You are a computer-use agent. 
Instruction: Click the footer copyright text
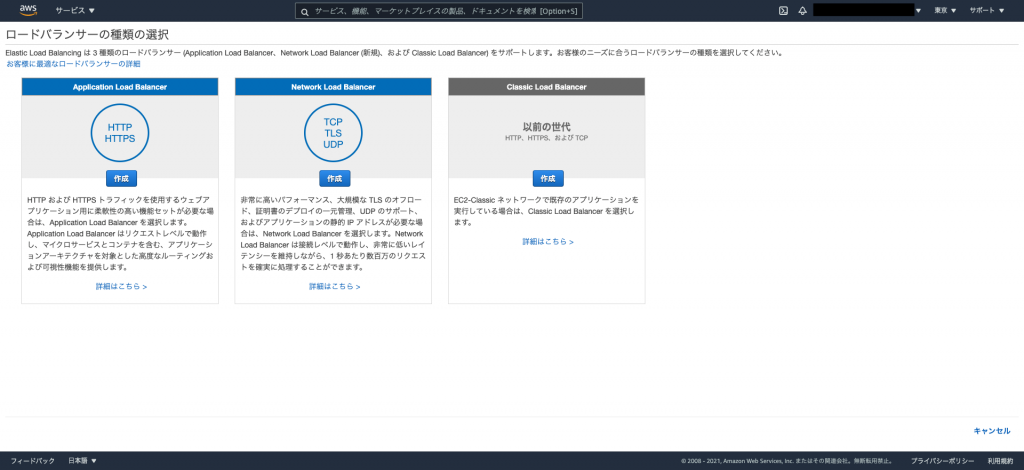(787, 461)
